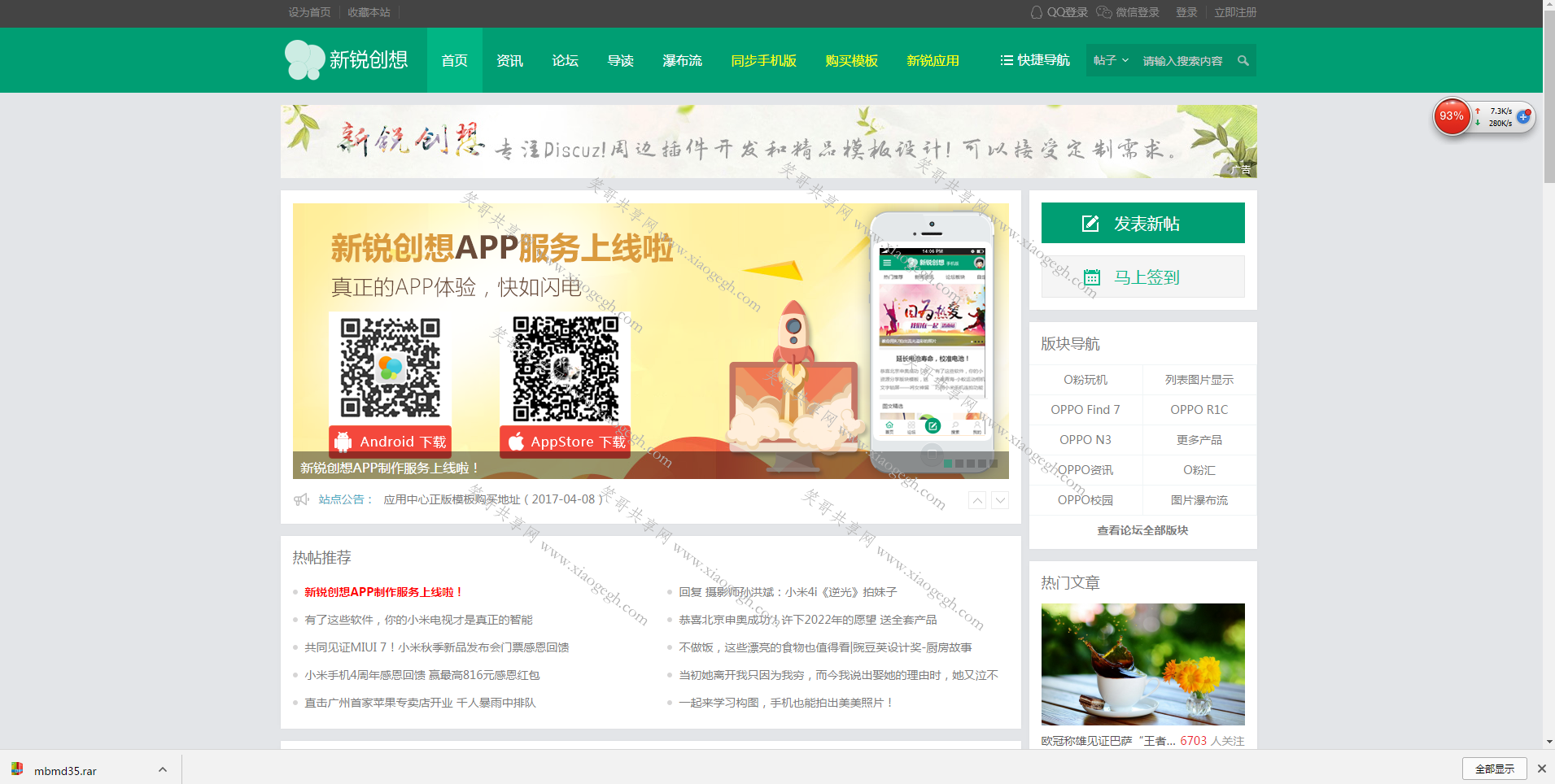Viewport: 1555px width, 784px height.
Task: Click the 新锐创想 site logo
Action: [x=347, y=60]
